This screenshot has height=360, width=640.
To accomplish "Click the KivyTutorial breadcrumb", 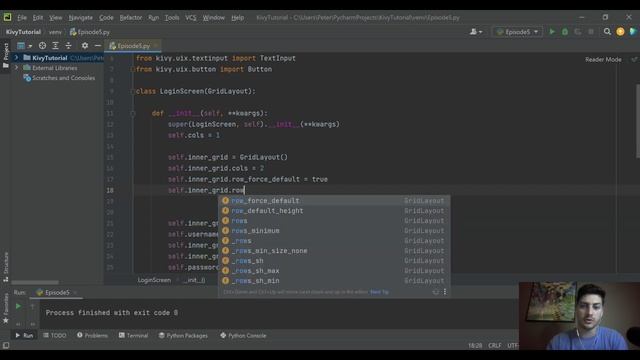I will coord(23,32).
